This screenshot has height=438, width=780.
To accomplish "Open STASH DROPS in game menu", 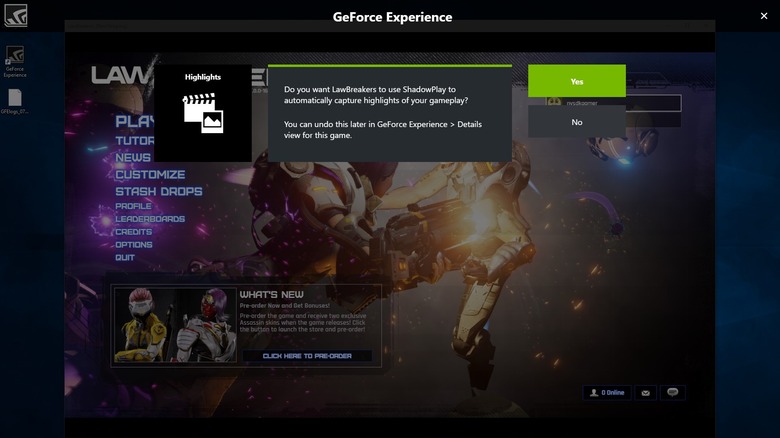I will pos(159,192).
